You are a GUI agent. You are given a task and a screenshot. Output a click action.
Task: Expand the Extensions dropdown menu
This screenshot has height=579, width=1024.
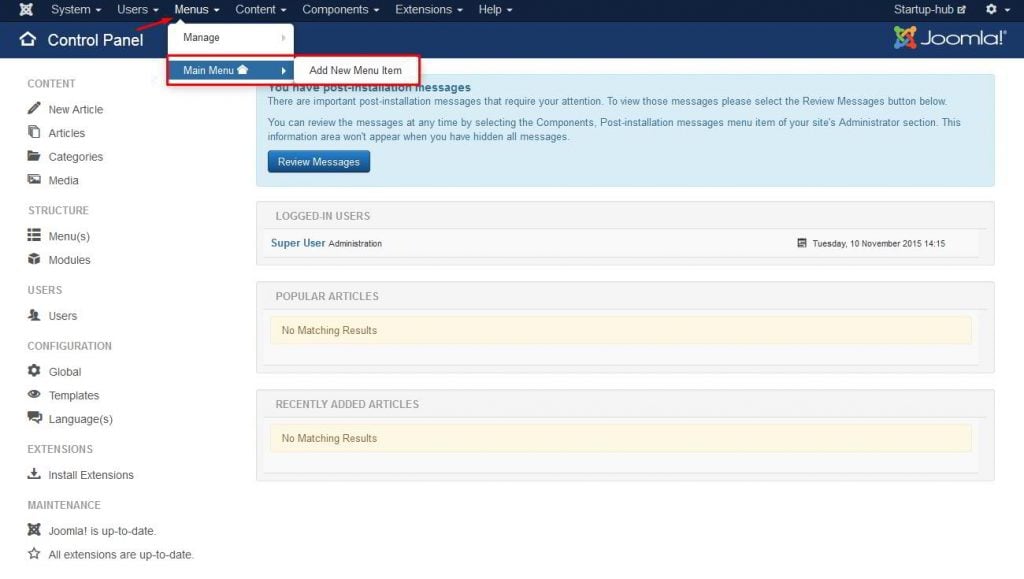coord(428,10)
